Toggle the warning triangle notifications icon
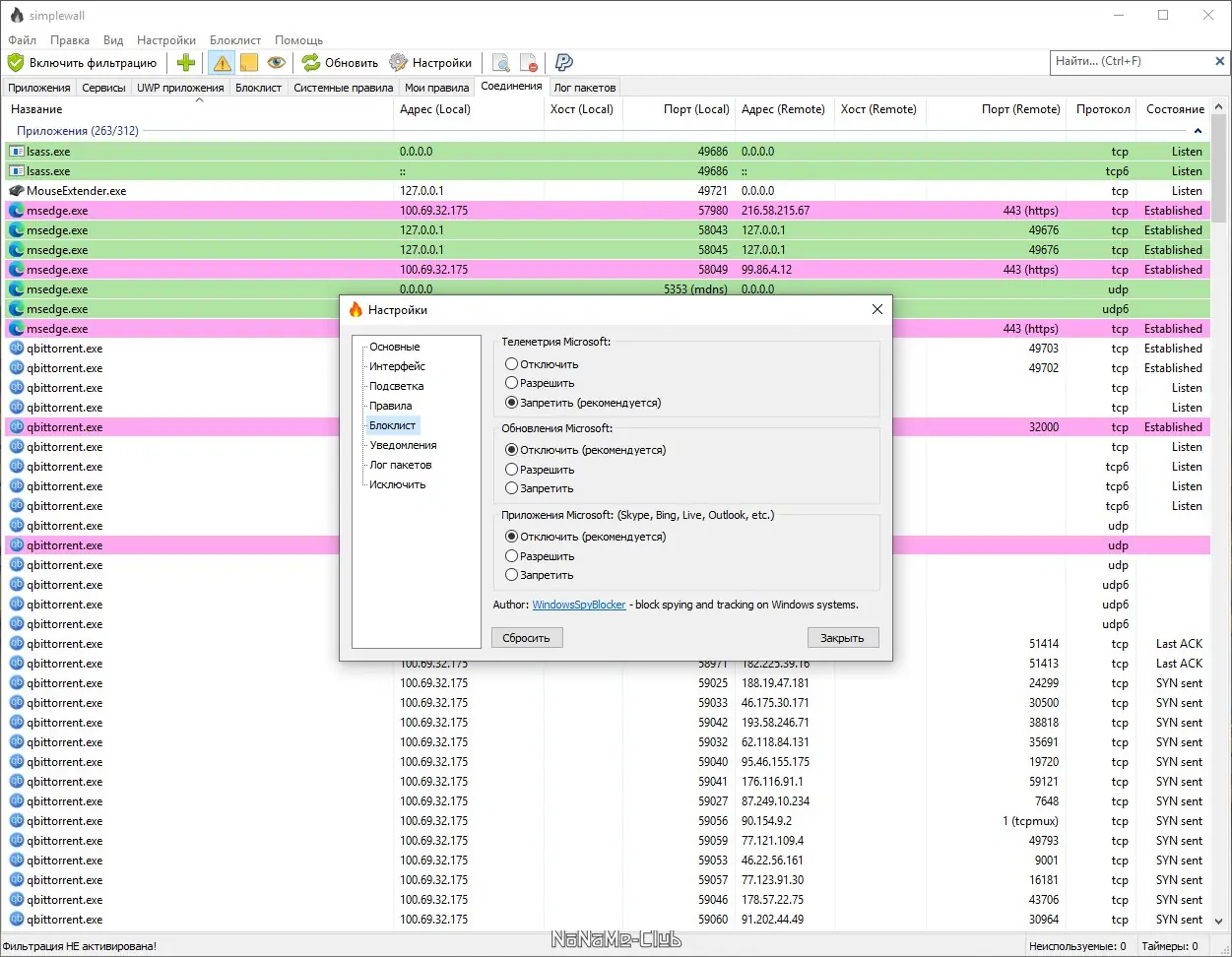 click(222, 62)
